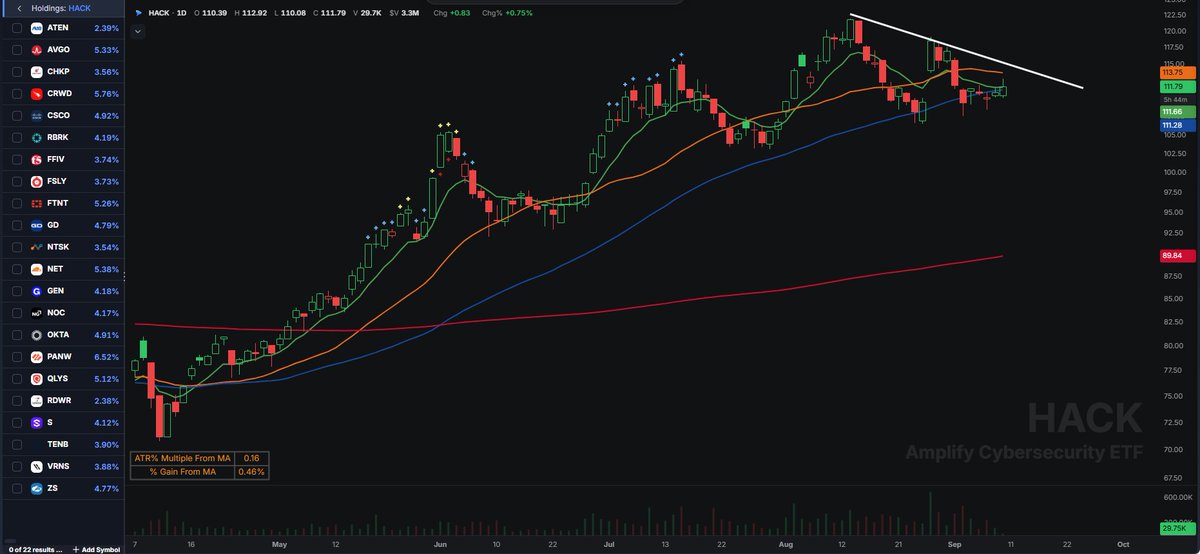Screen dimensions: 1200x554
Task: Click the CRWD company logo
Action: 36,94
